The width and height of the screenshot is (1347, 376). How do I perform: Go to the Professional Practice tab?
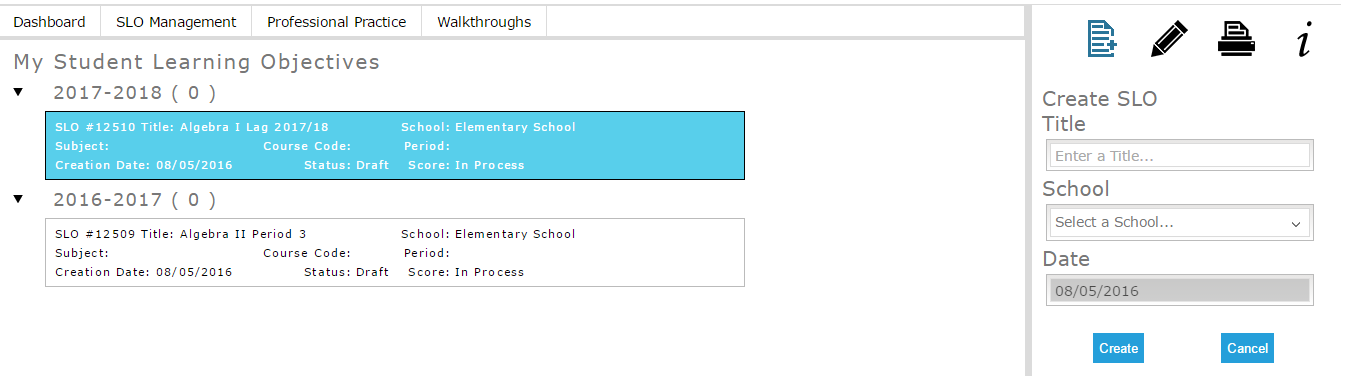tap(337, 21)
